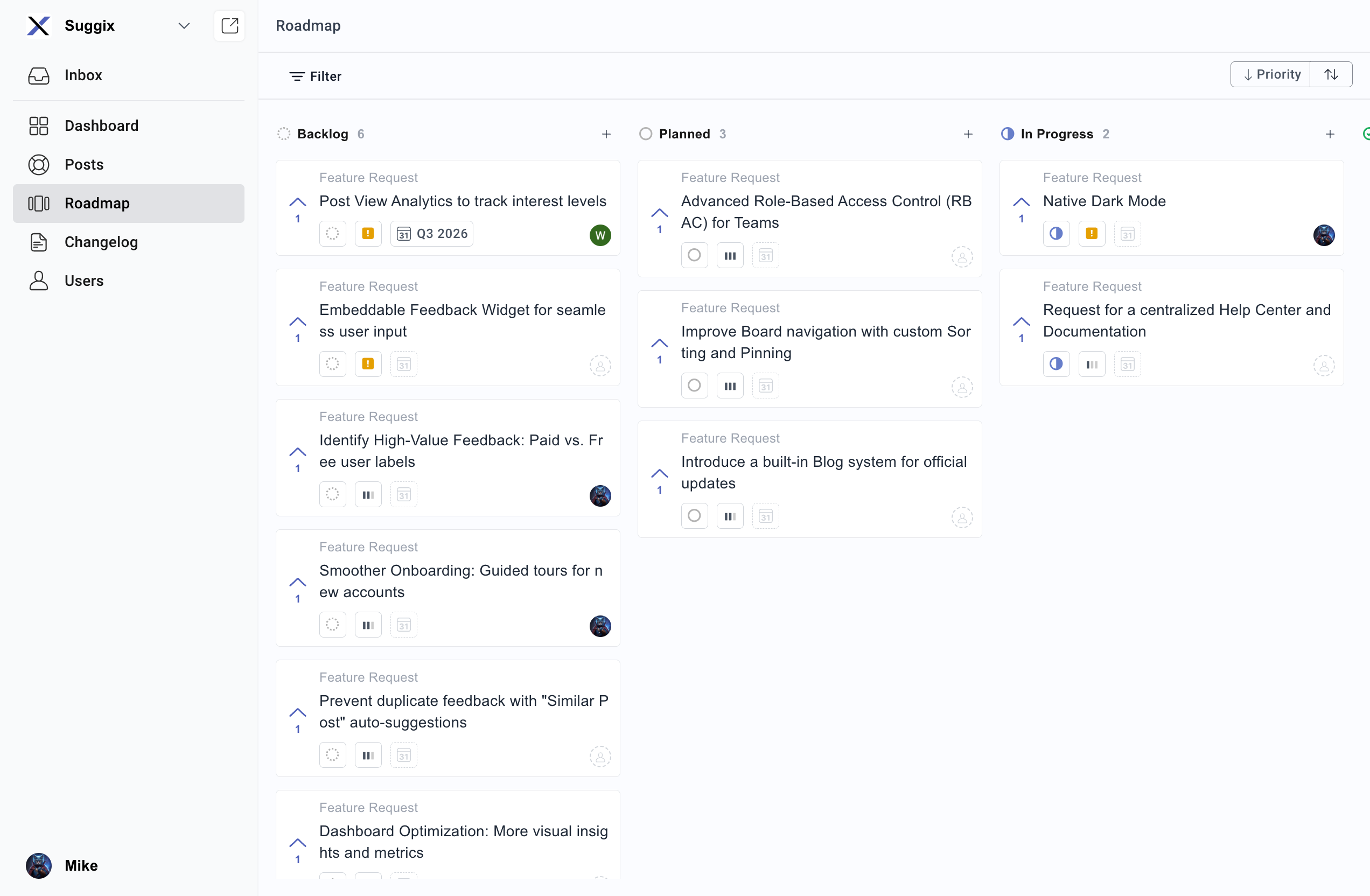The image size is (1370, 896).
Task: Add a new post to In Progress column
Action: (1330, 134)
